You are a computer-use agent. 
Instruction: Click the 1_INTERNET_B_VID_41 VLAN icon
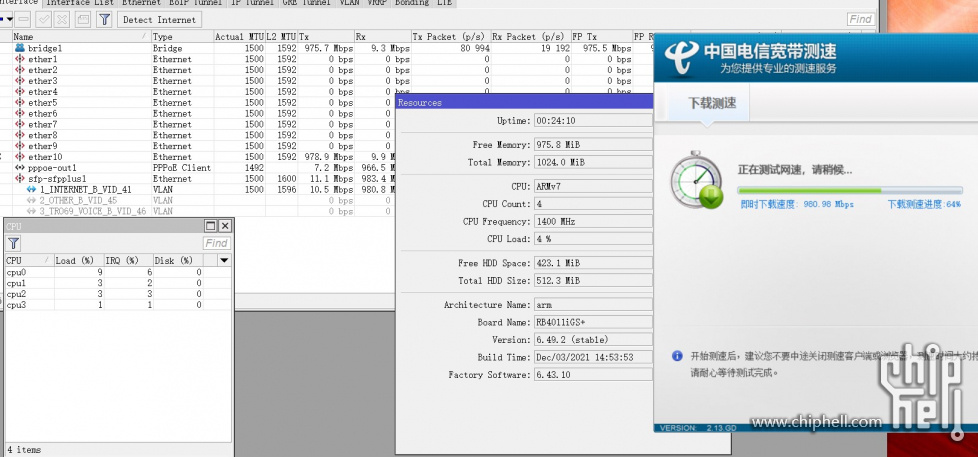(32, 190)
